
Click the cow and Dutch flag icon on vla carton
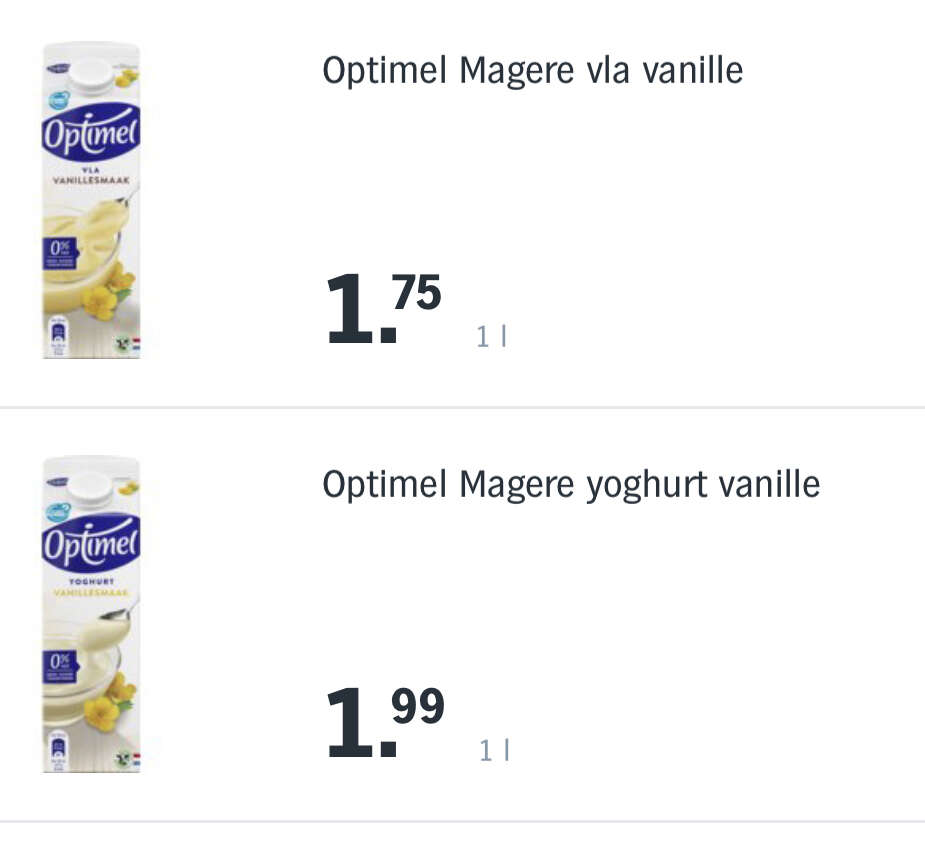click(x=128, y=344)
